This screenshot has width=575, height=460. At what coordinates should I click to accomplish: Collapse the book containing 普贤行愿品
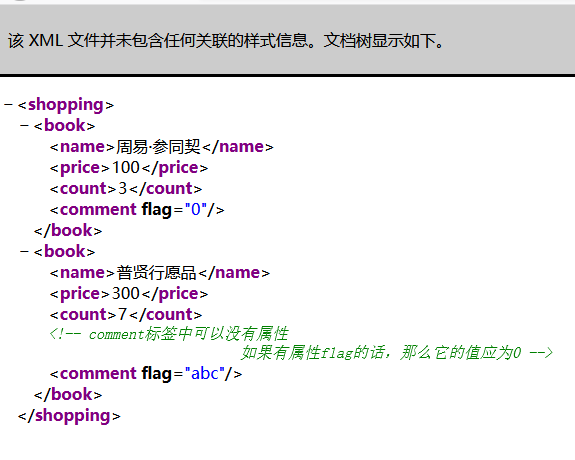click(x=25, y=252)
